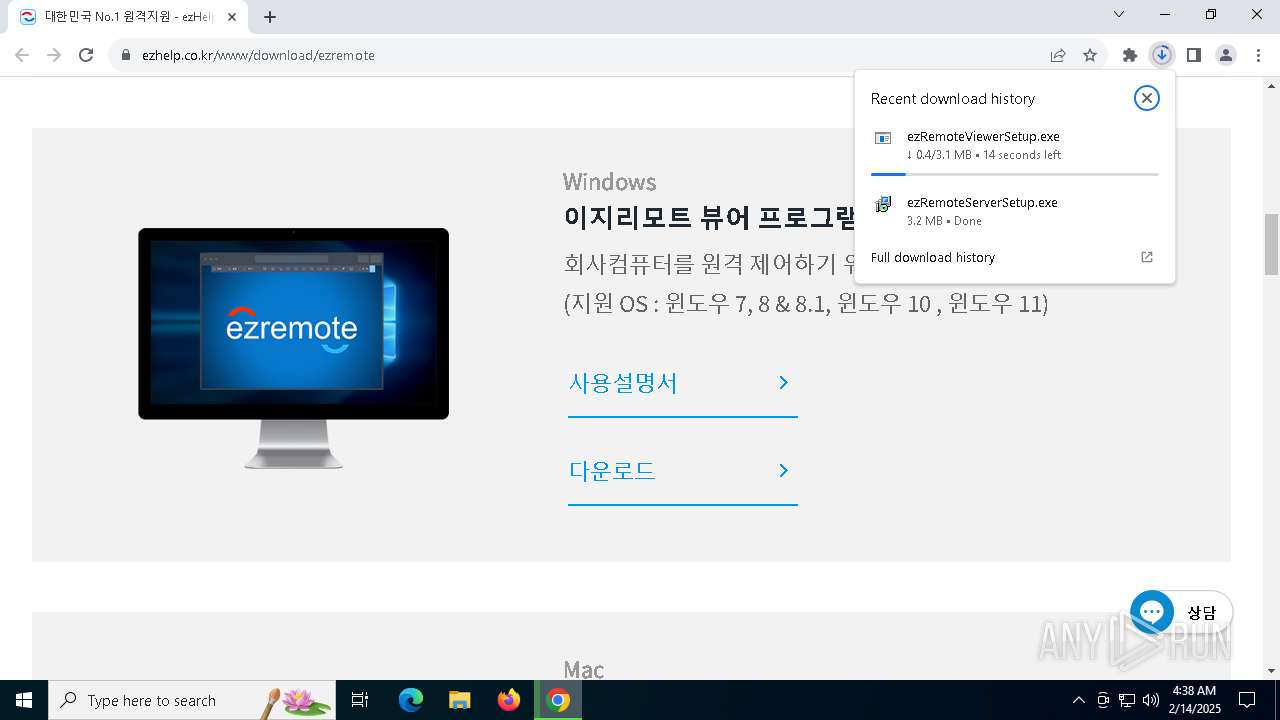Go back to the previous page
Screen dimensions: 1280x720
[x=22, y=55]
